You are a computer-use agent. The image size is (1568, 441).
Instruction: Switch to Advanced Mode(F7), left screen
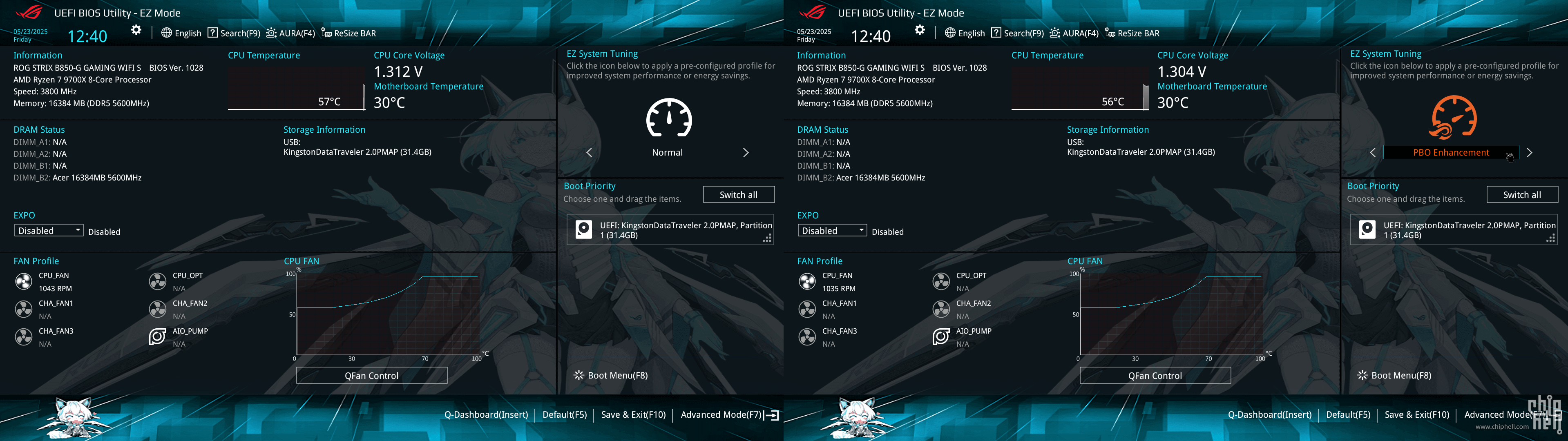(x=729, y=415)
